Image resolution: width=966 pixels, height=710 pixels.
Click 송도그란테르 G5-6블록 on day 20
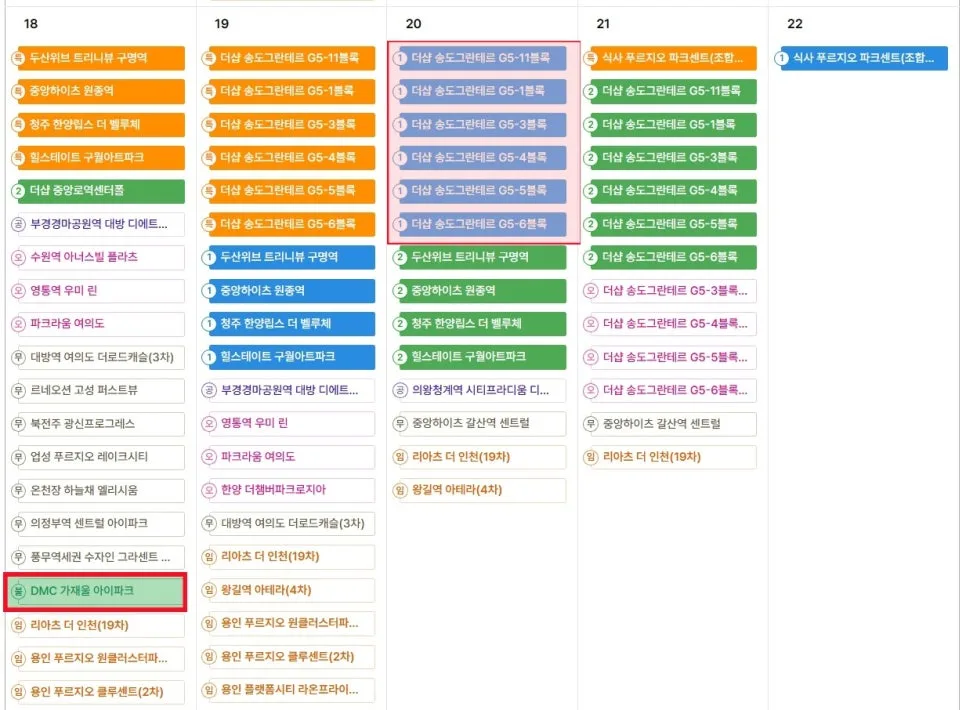(479, 224)
